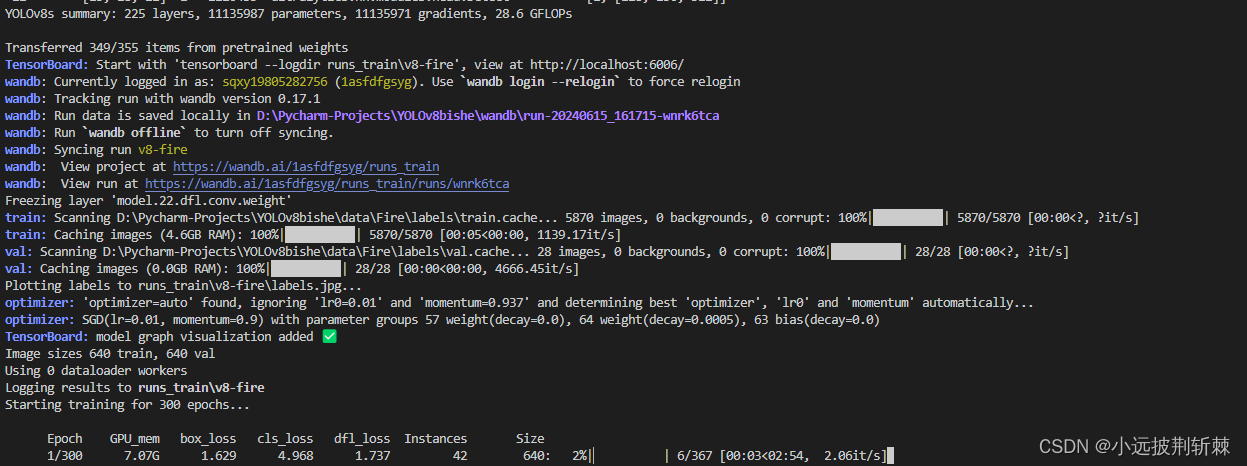Click the train label scanning progress bar
Image resolution: width=1247 pixels, height=466 pixels.
tap(908, 218)
